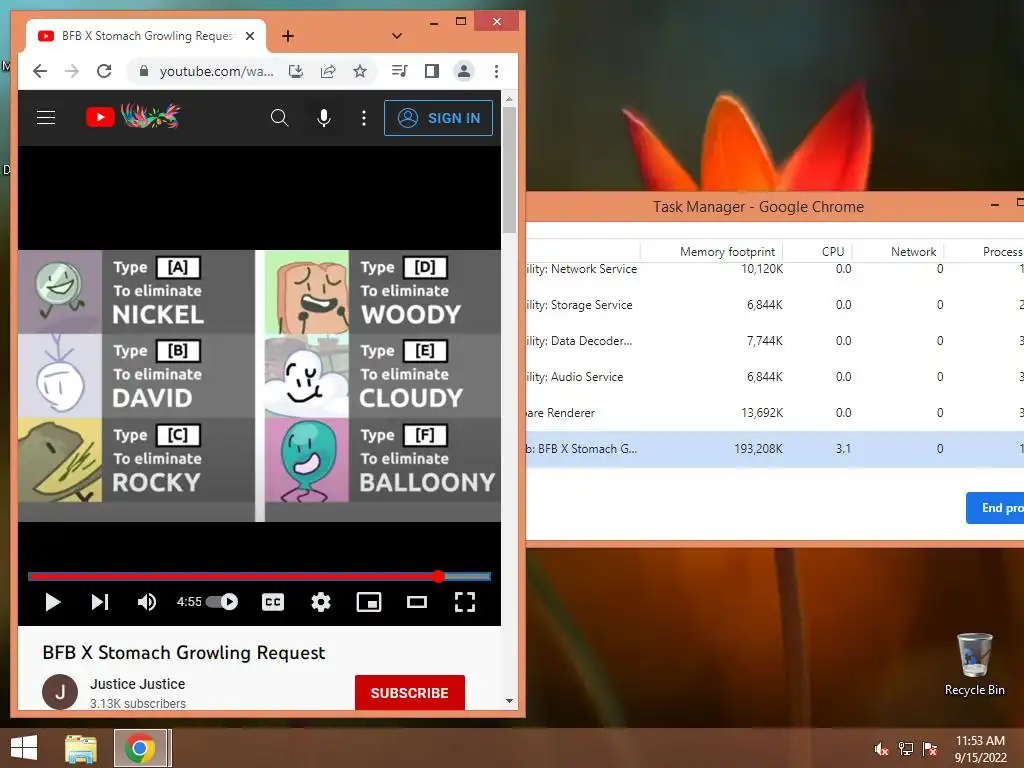The image size is (1024, 768).
Task: Click the SUBSCRIBE button
Action: [409, 693]
